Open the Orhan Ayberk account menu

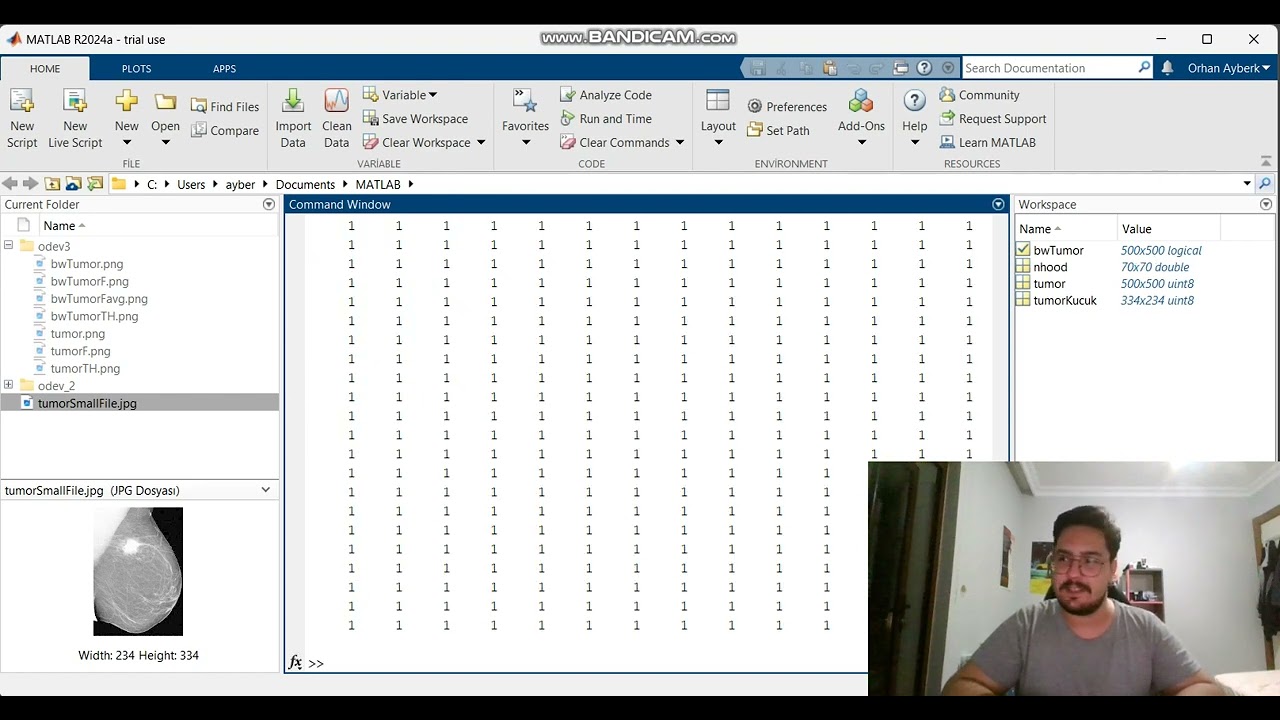(1229, 68)
